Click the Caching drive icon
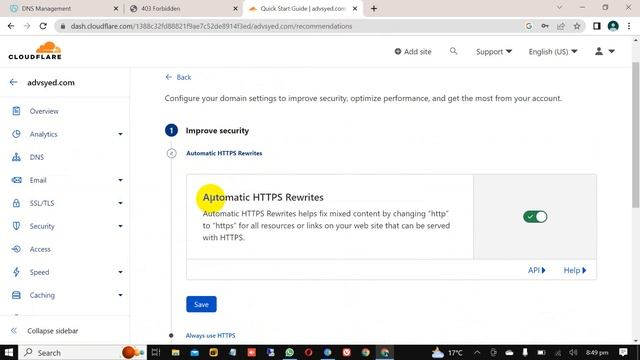Screen dimensions: 640x360 point(16,295)
